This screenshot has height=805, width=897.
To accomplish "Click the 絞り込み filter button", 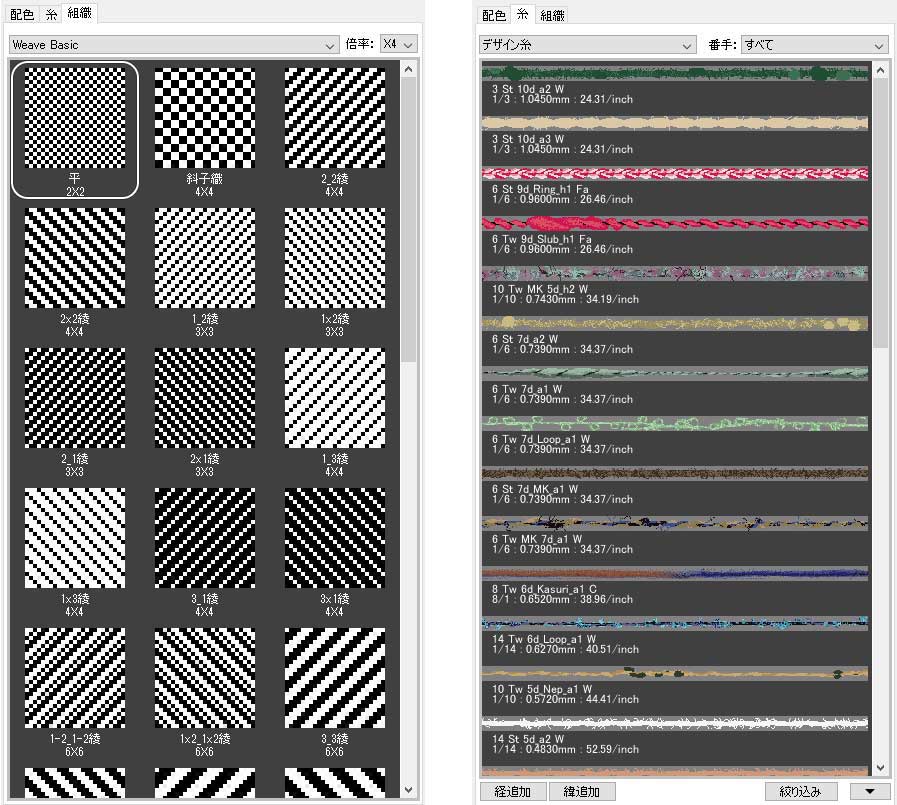I will pos(801,791).
